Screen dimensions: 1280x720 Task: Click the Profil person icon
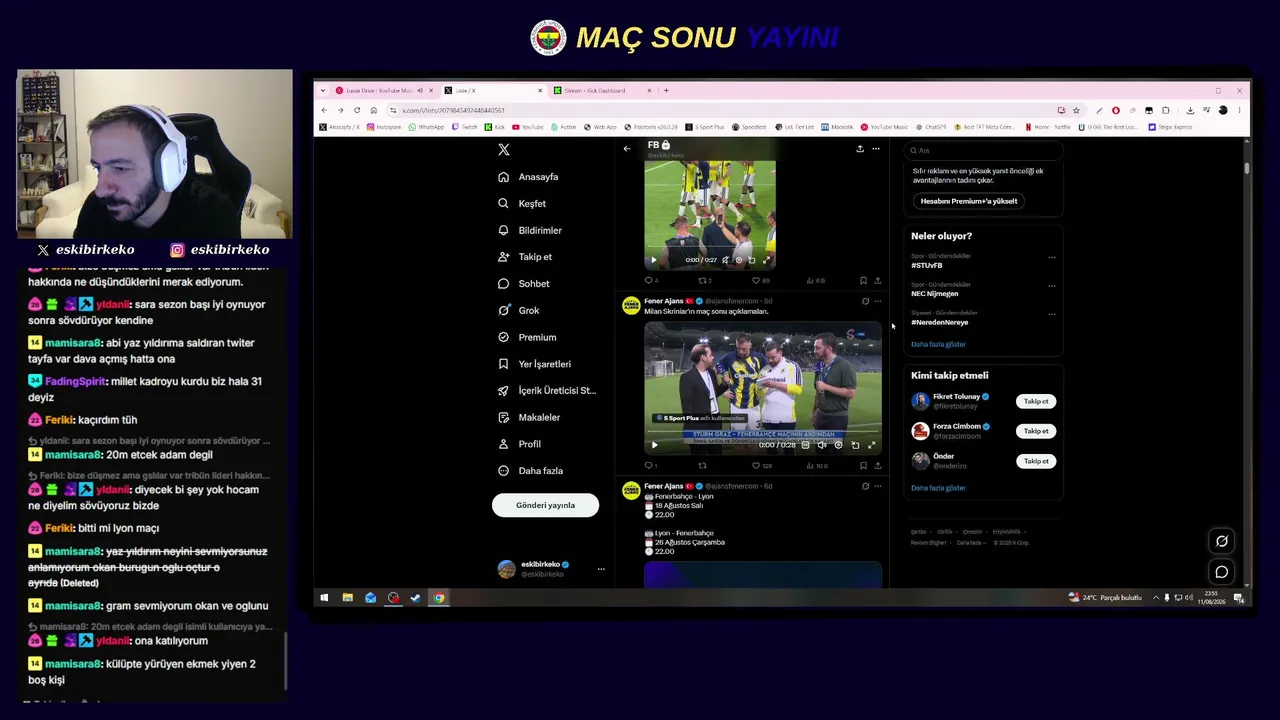[504, 444]
